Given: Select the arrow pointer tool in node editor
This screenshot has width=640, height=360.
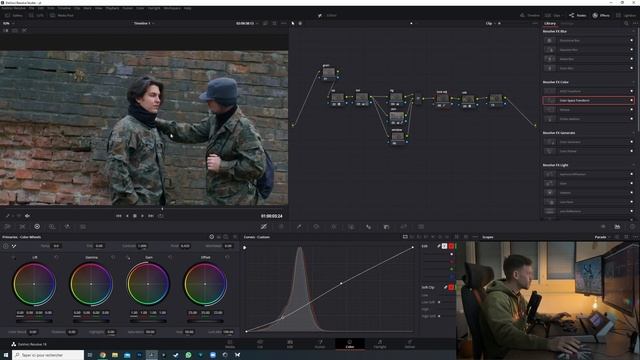Looking at the screenshot, I should (x=293, y=23).
